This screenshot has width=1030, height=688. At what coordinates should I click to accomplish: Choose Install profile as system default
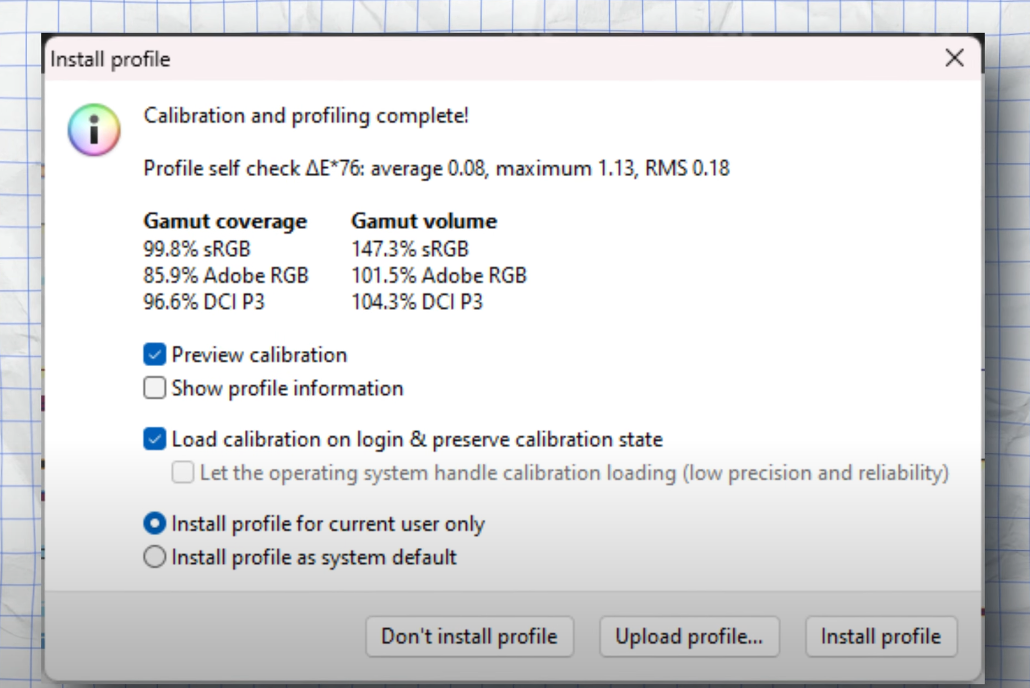coord(154,557)
